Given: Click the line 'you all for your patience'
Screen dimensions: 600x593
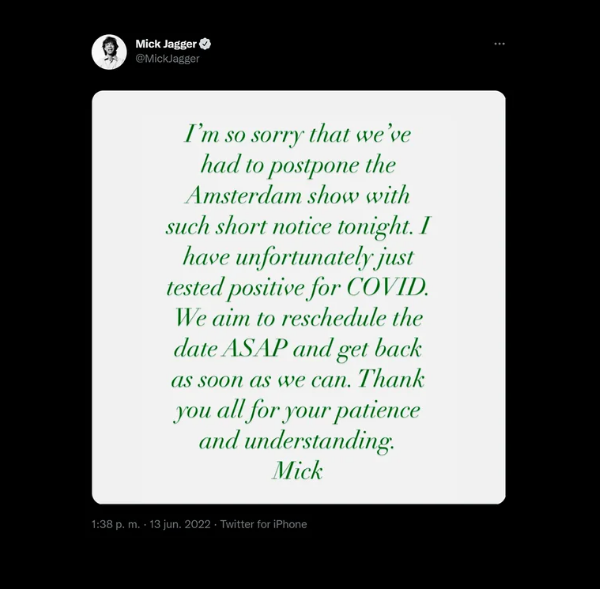Looking at the screenshot, I should click(297, 411).
